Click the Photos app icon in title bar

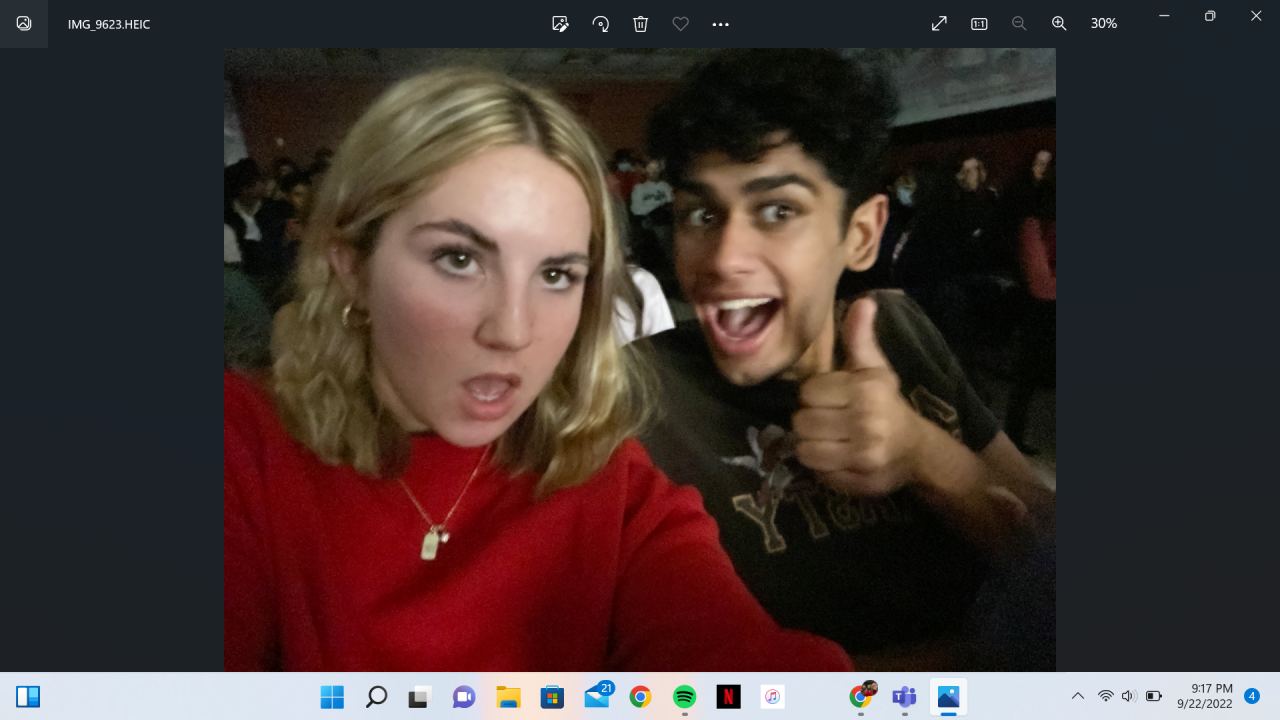24,24
